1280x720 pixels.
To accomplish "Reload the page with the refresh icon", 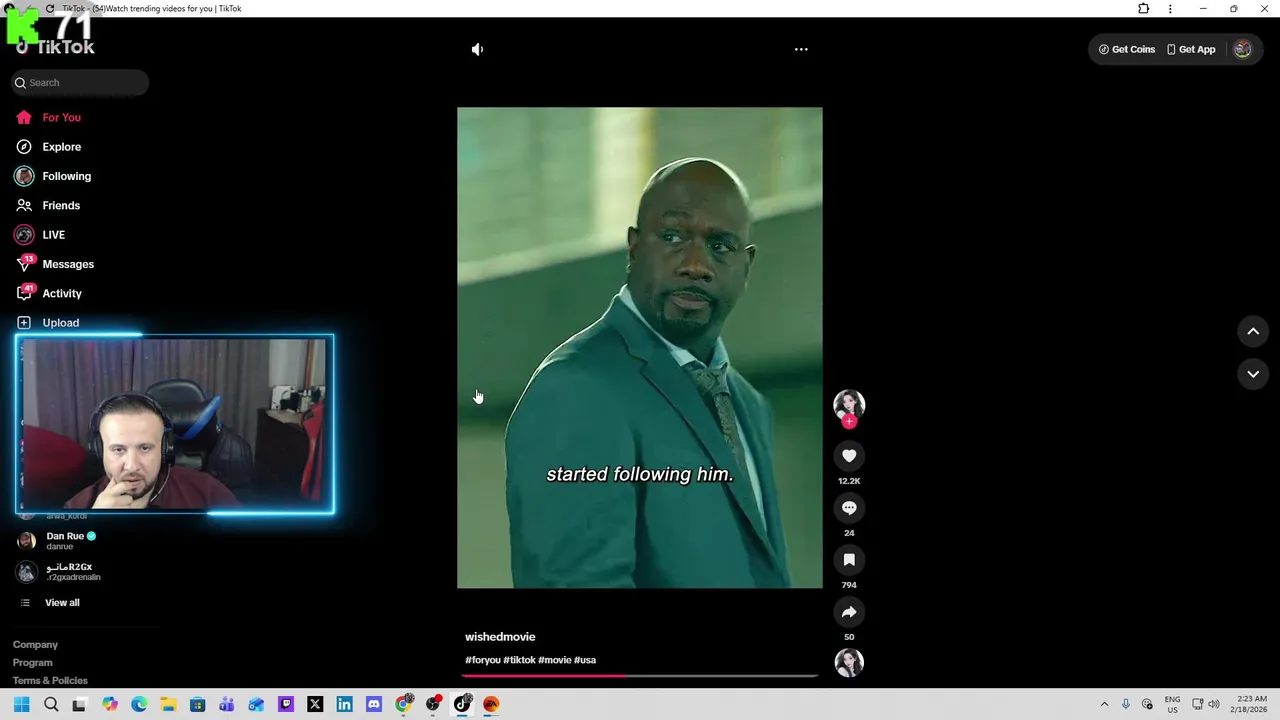I will (50, 8).
